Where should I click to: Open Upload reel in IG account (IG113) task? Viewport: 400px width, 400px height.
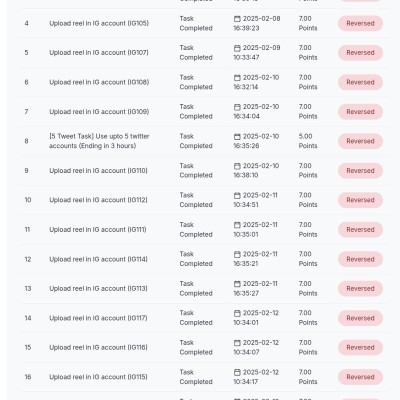tap(98, 288)
